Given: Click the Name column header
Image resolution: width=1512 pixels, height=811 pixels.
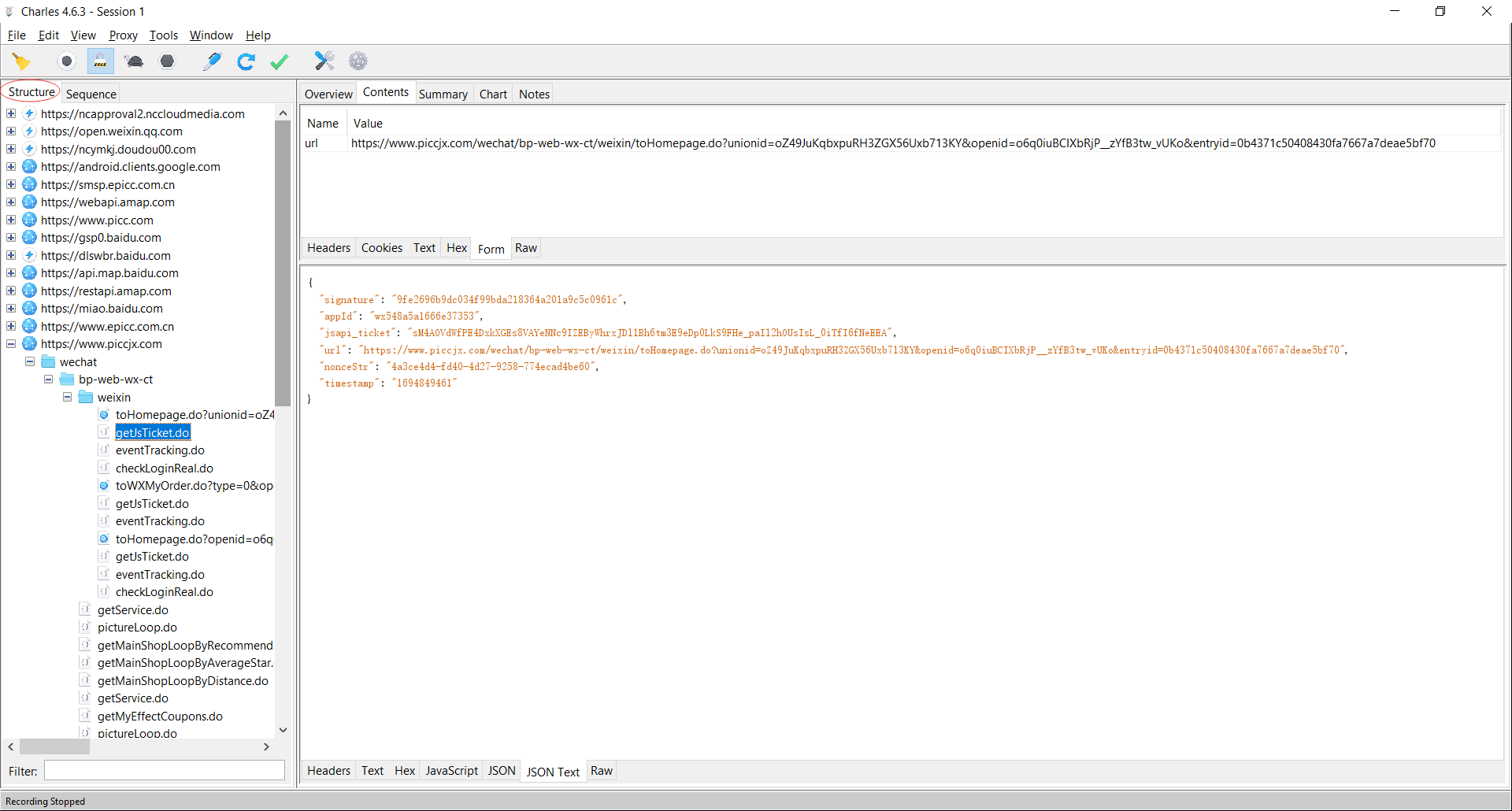Looking at the screenshot, I should click(x=323, y=124).
